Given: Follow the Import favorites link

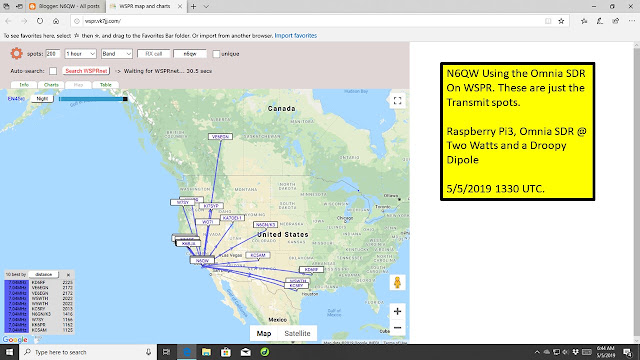Looking at the screenshot, I should pos(296,36).
